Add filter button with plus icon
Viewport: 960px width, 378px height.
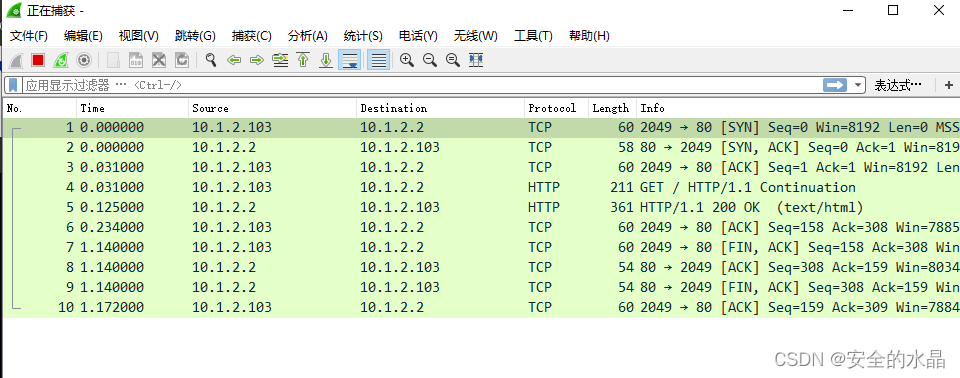click(948, 85)
